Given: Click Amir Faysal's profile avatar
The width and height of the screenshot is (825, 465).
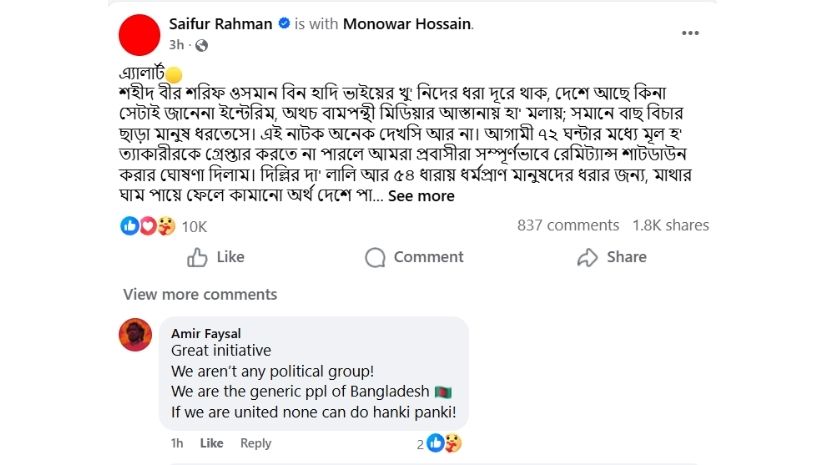Looking at the screenshot, I should [x=135, y=335].
